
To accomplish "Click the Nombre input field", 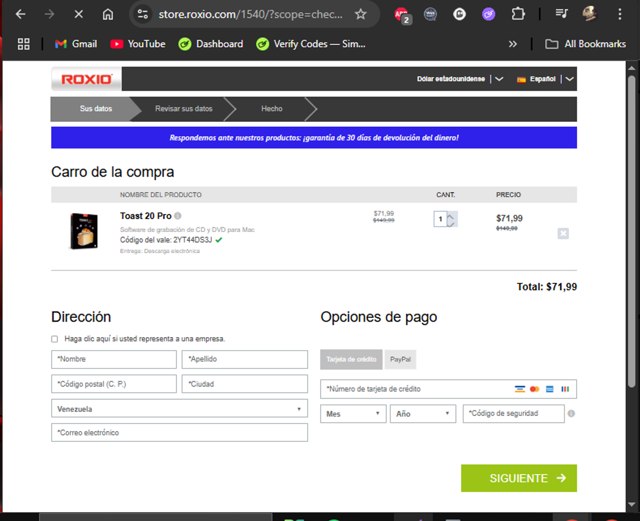I will coord(114,359).
